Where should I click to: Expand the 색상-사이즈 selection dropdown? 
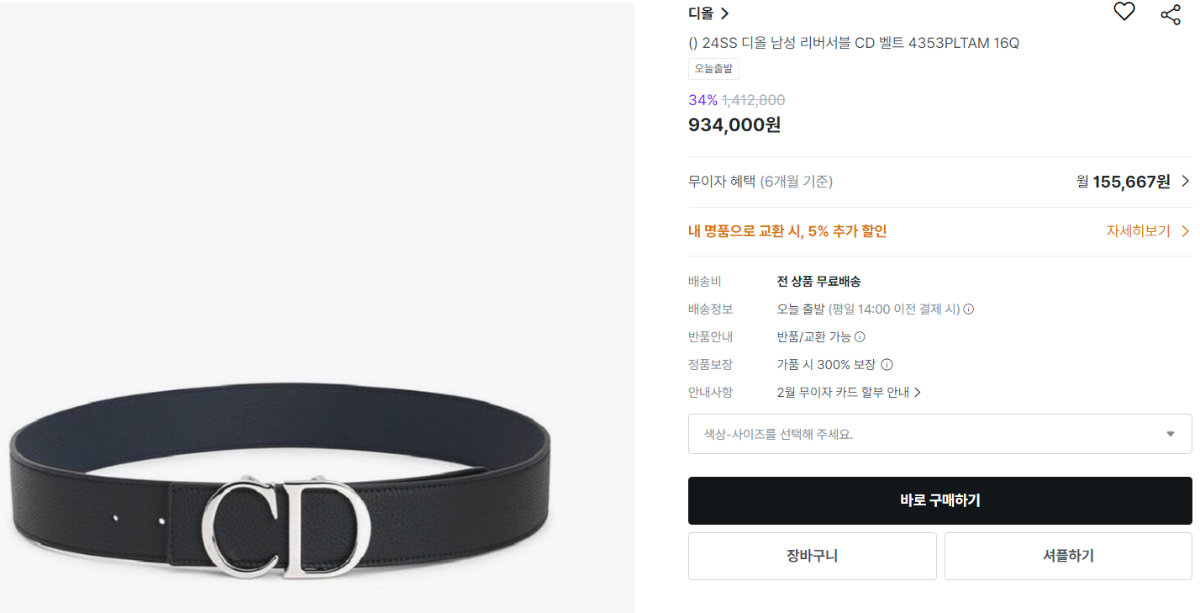click(x=940, y=434)
